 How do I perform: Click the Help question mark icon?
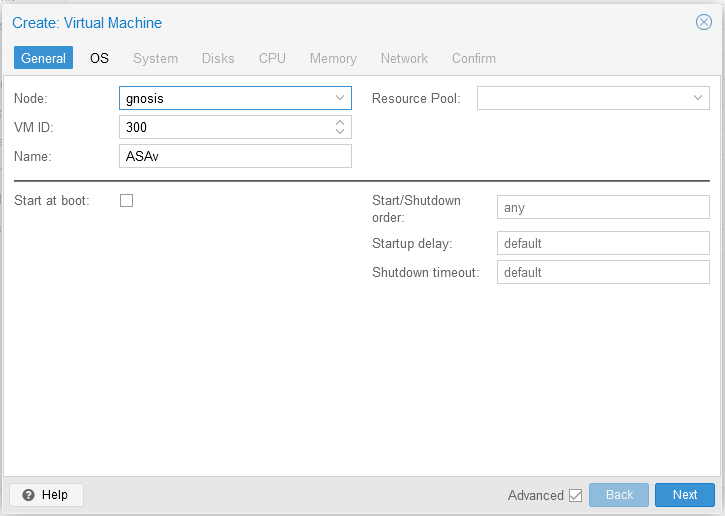click(x=28, y=495)
